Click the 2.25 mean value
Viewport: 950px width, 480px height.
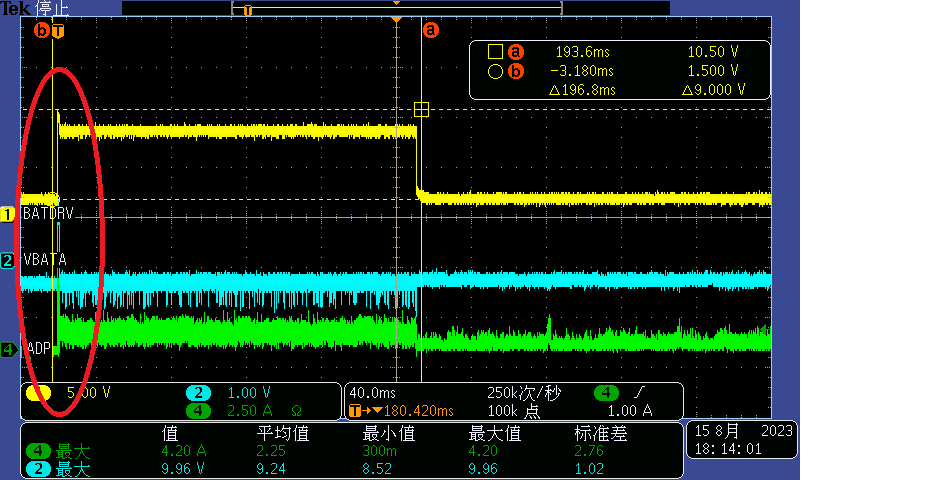pyautogui.click(x=271, y=451)
